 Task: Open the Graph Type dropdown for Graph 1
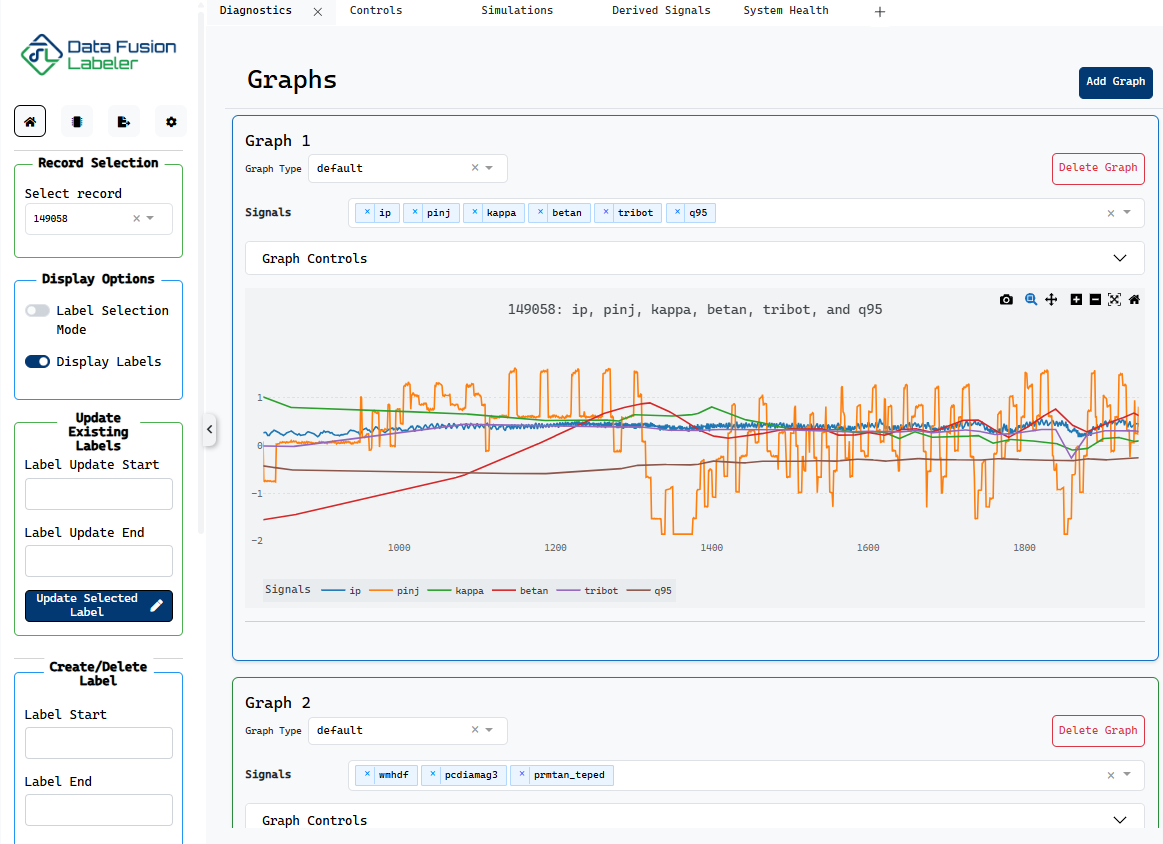(489, 168)
